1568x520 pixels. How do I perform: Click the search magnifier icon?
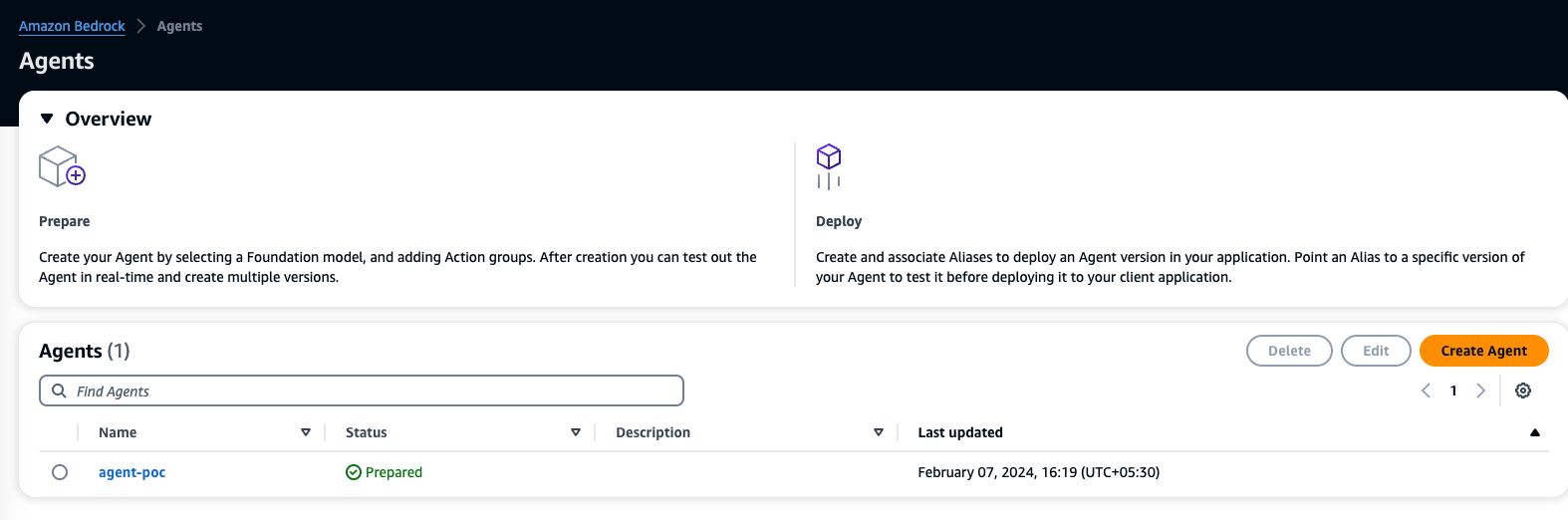click(x=59, y=390)
